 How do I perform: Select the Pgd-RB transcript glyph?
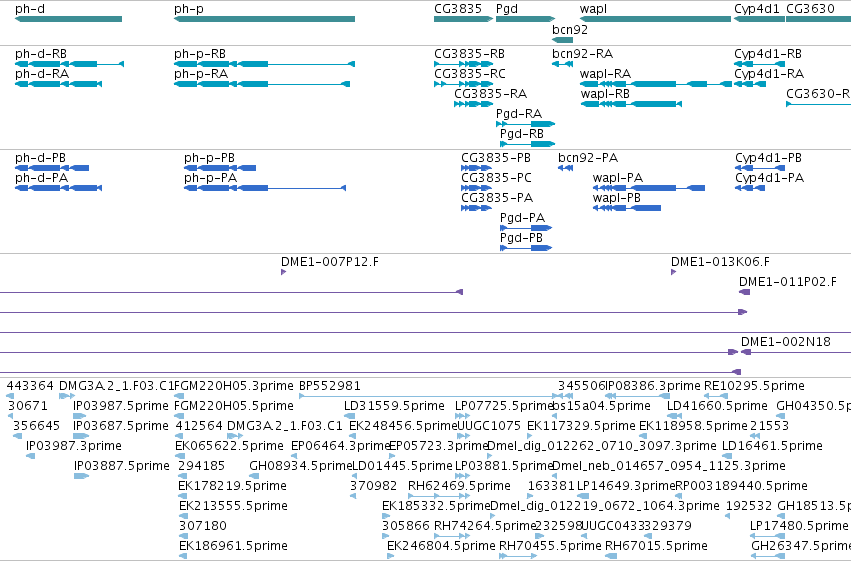pos(528,144)
